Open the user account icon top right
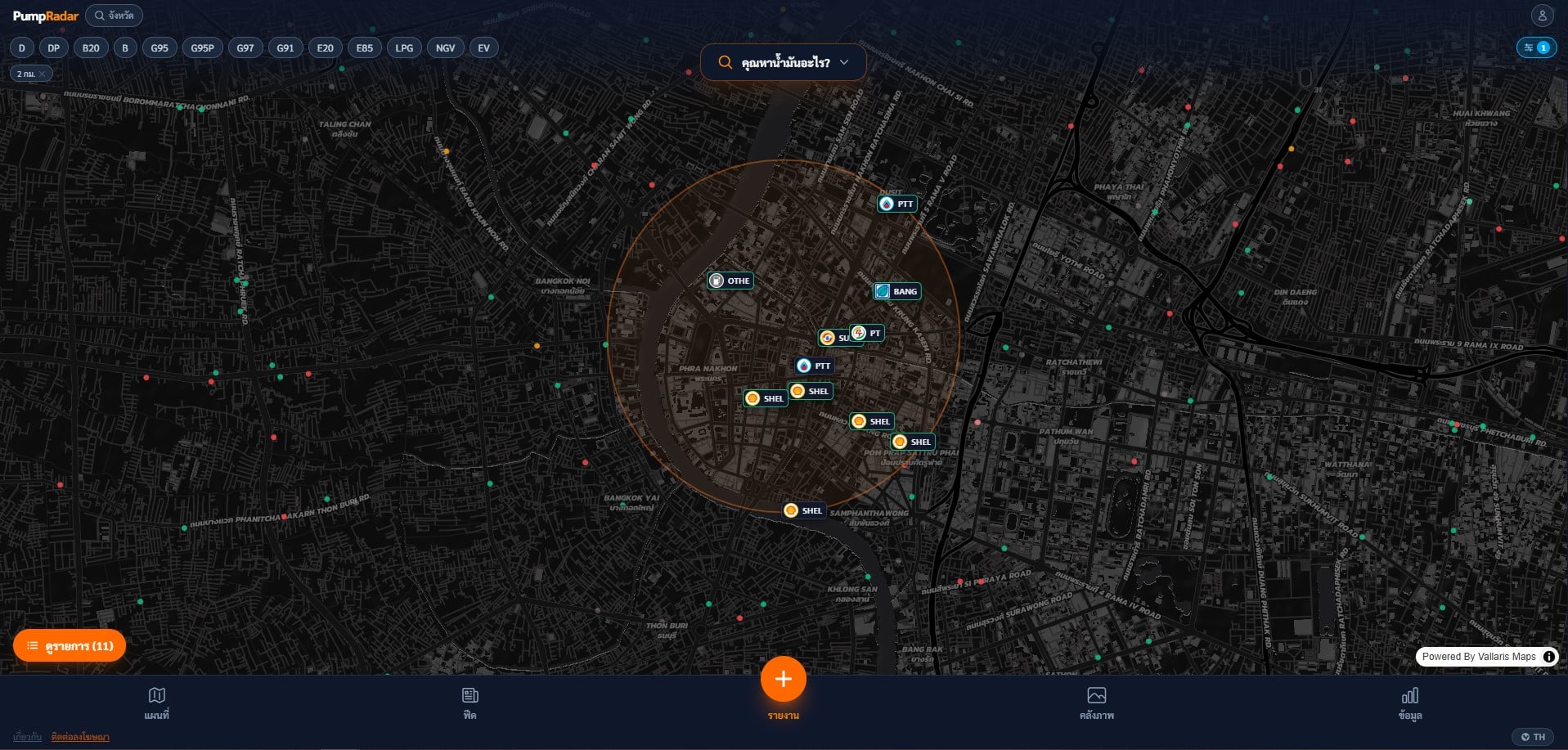Screen dimensions: 1568x750 pos(1541,14)
